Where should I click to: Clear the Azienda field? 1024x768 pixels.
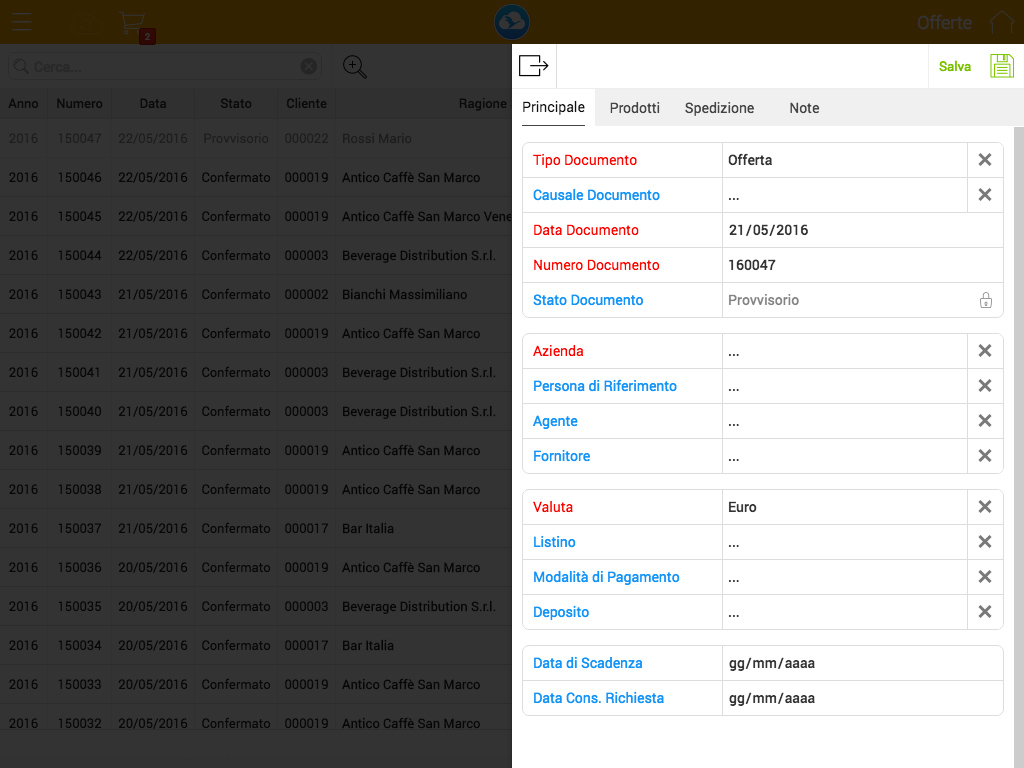tap(985, 351)
